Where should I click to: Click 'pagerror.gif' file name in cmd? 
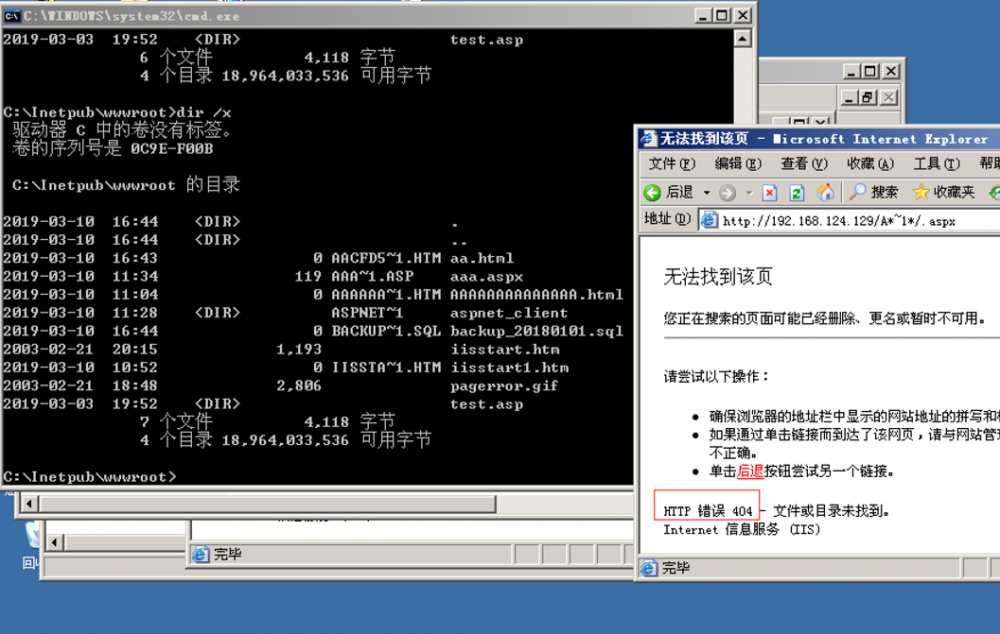504,386
